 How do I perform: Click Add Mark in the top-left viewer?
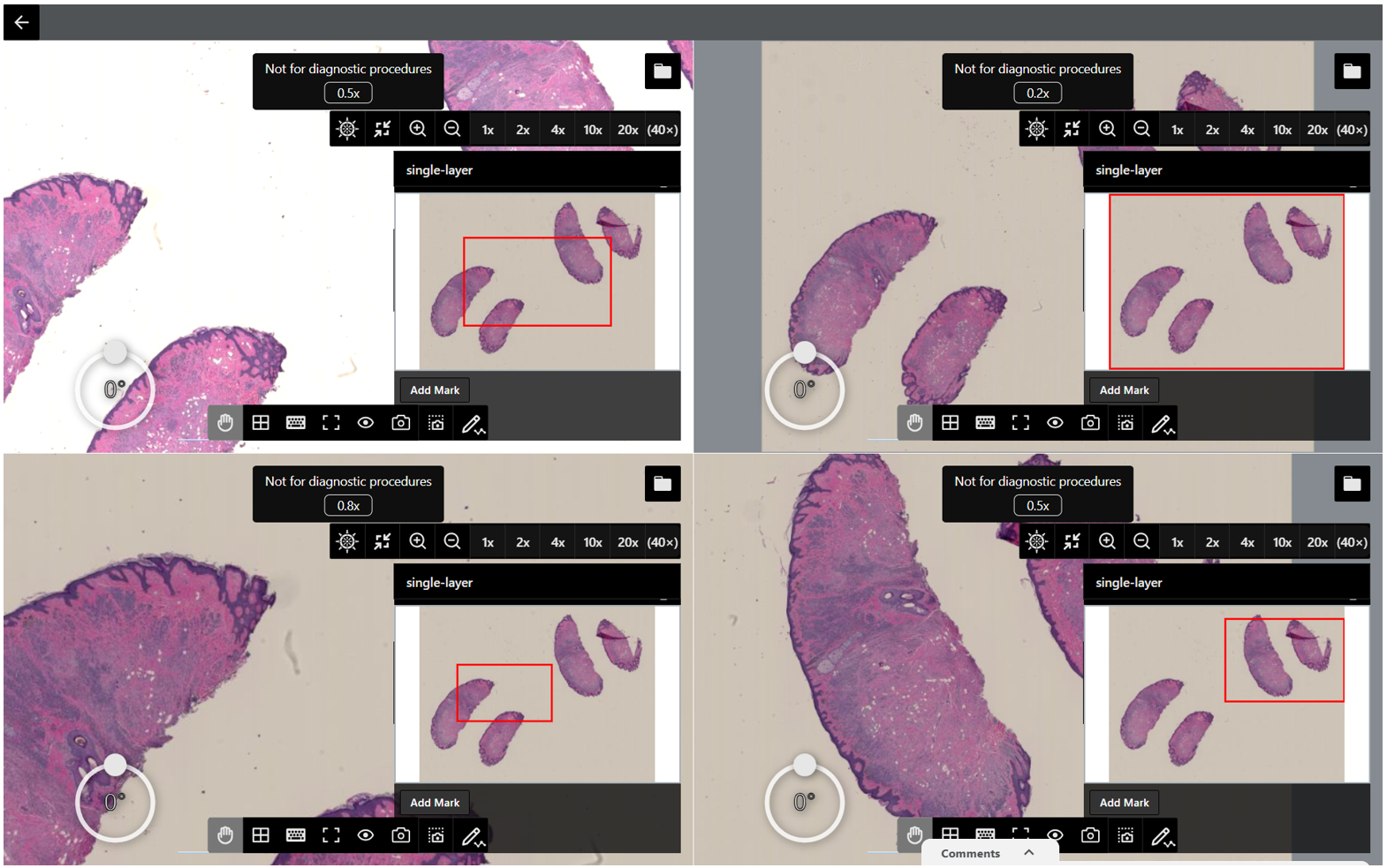coord(435,389)
